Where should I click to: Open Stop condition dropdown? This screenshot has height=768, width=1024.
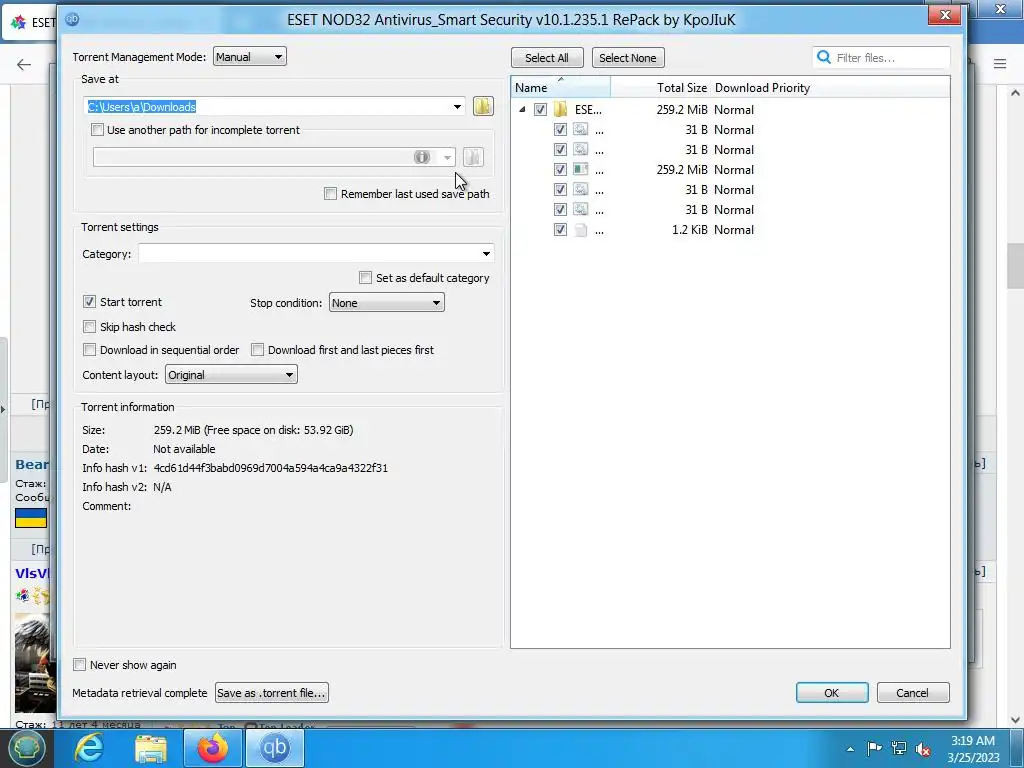[387, 302]
